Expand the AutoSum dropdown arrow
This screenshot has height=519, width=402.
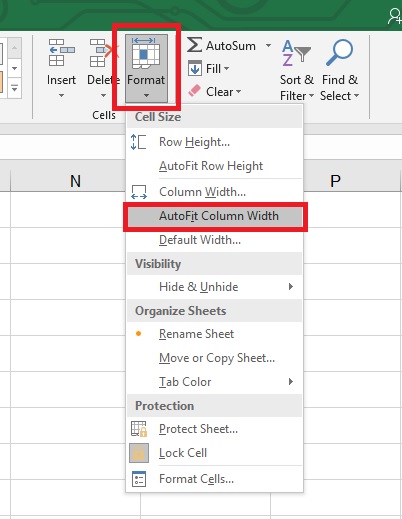click(268, 45)
